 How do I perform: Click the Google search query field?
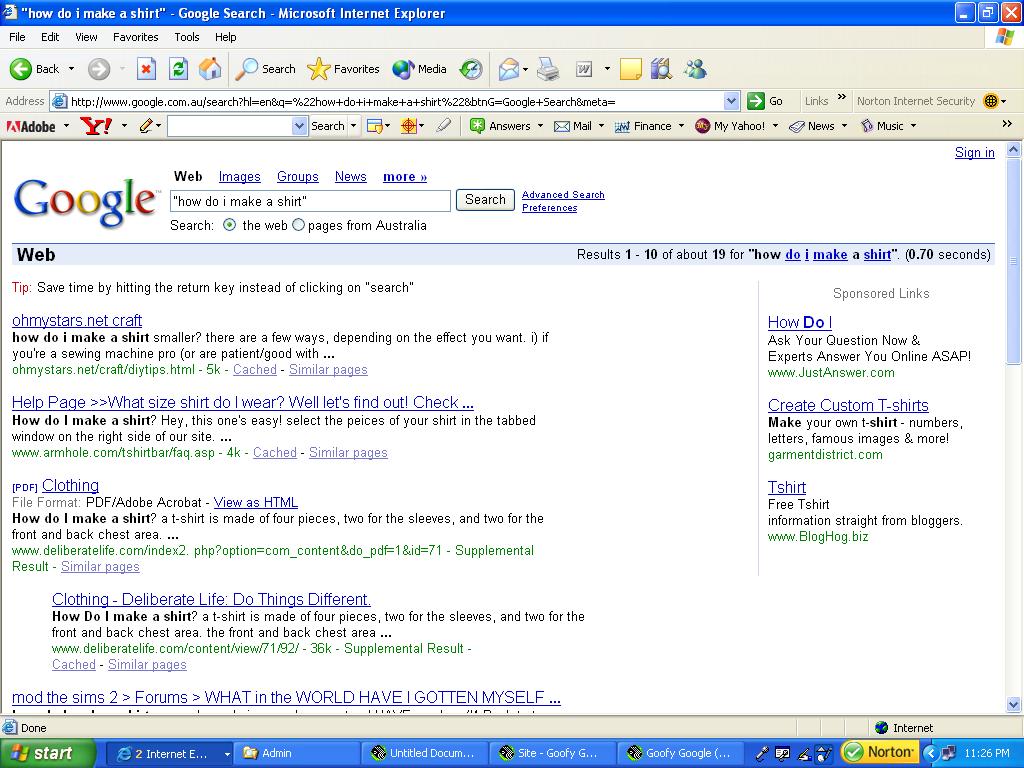(310, 201)
